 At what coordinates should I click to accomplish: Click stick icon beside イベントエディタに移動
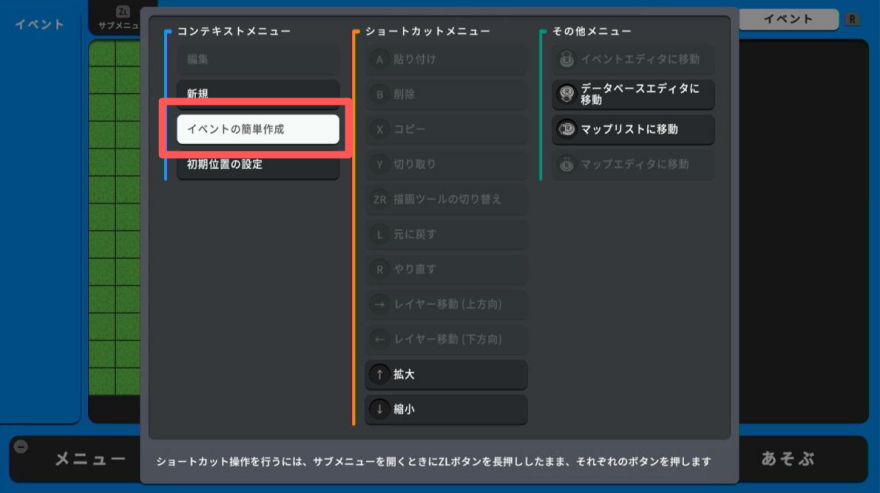[566, 59]
